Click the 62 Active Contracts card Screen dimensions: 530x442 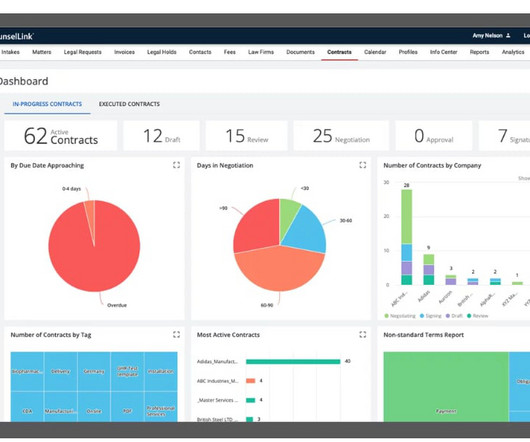tap(61, 136)
